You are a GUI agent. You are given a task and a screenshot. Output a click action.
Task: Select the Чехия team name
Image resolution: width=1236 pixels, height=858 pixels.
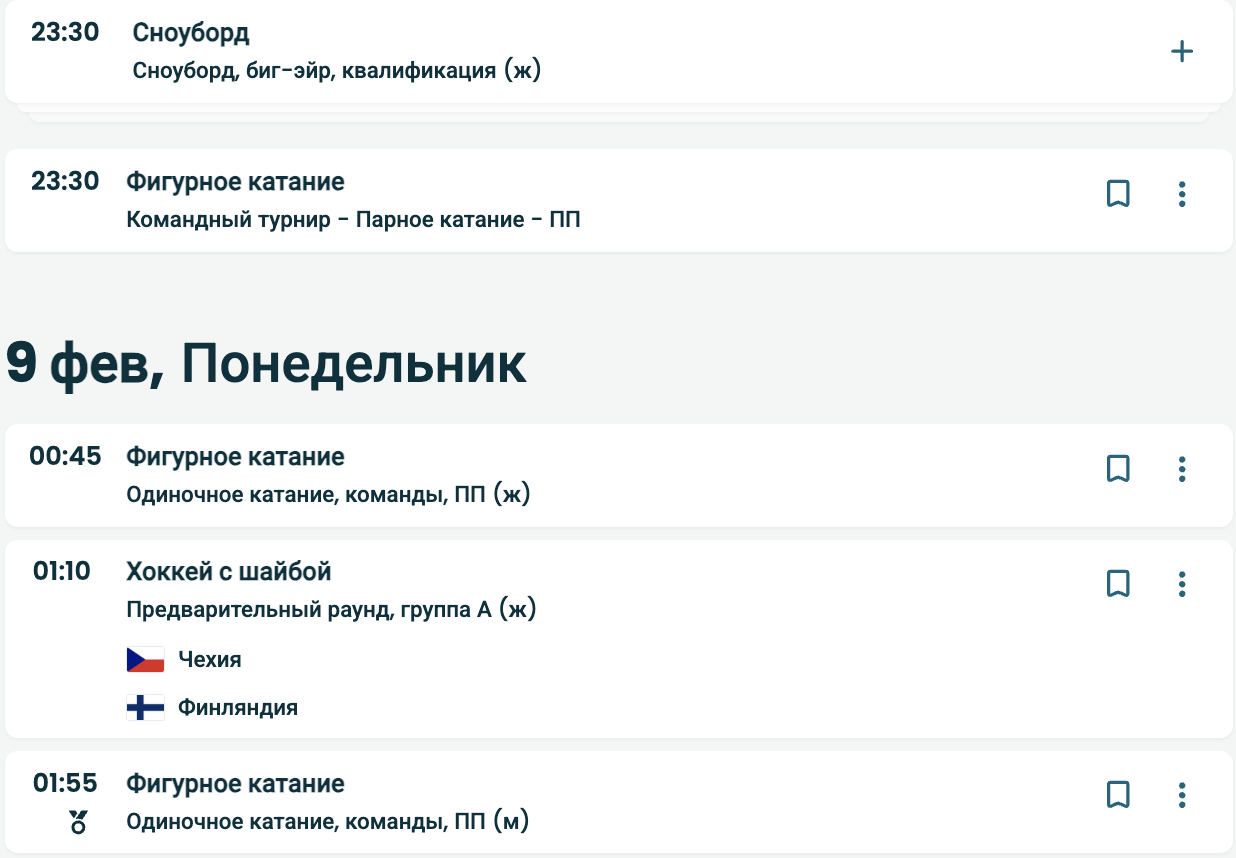click(x=210, y=660)
